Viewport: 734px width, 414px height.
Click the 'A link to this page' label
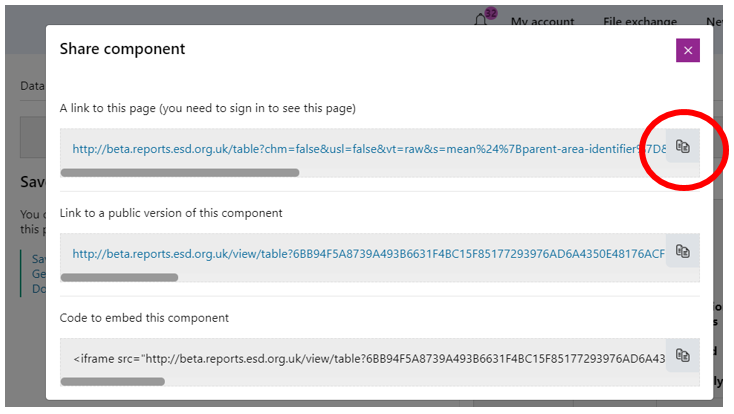click(207, 108)
